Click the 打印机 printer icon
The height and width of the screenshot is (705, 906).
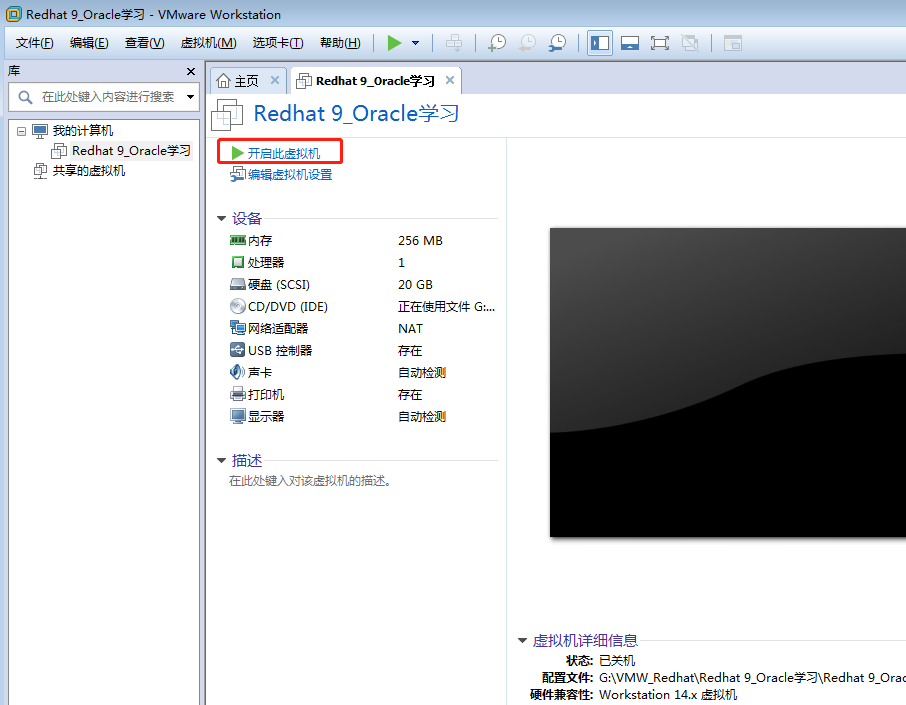click(237, 394)
